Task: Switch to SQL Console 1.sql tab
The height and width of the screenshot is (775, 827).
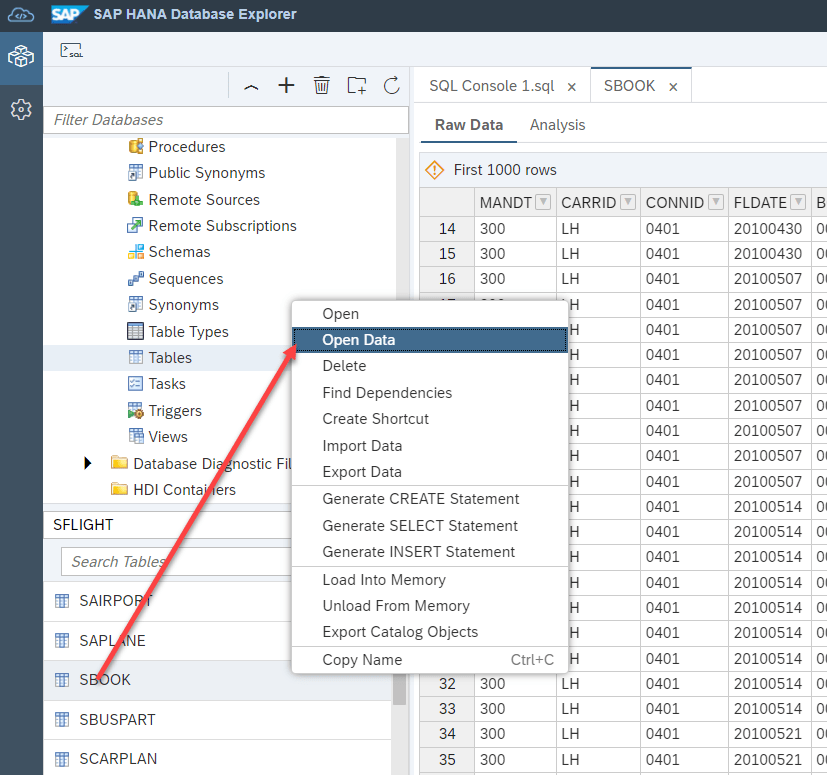Action: 491,86
